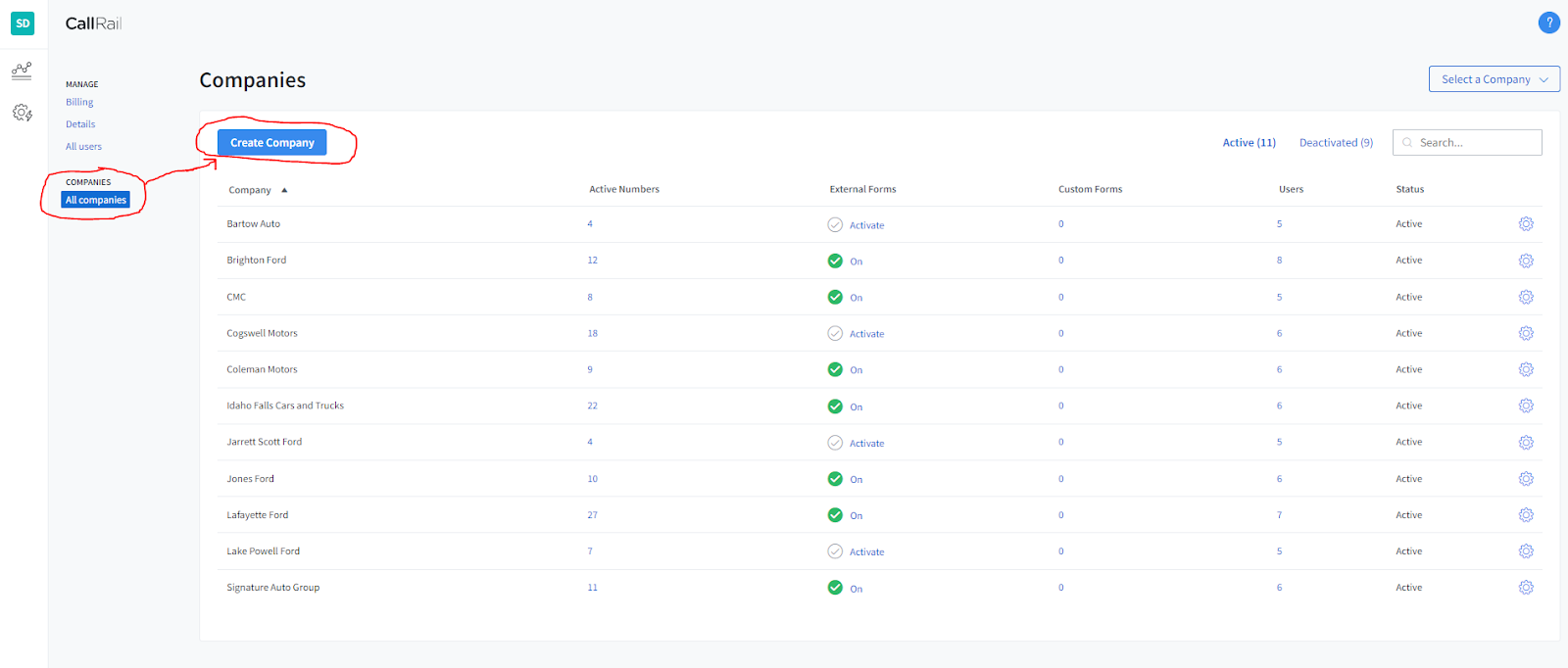1568x668 pixels.
Task: Open gear settings for Jarrett Scott Ford
Action: (1526, 443)
